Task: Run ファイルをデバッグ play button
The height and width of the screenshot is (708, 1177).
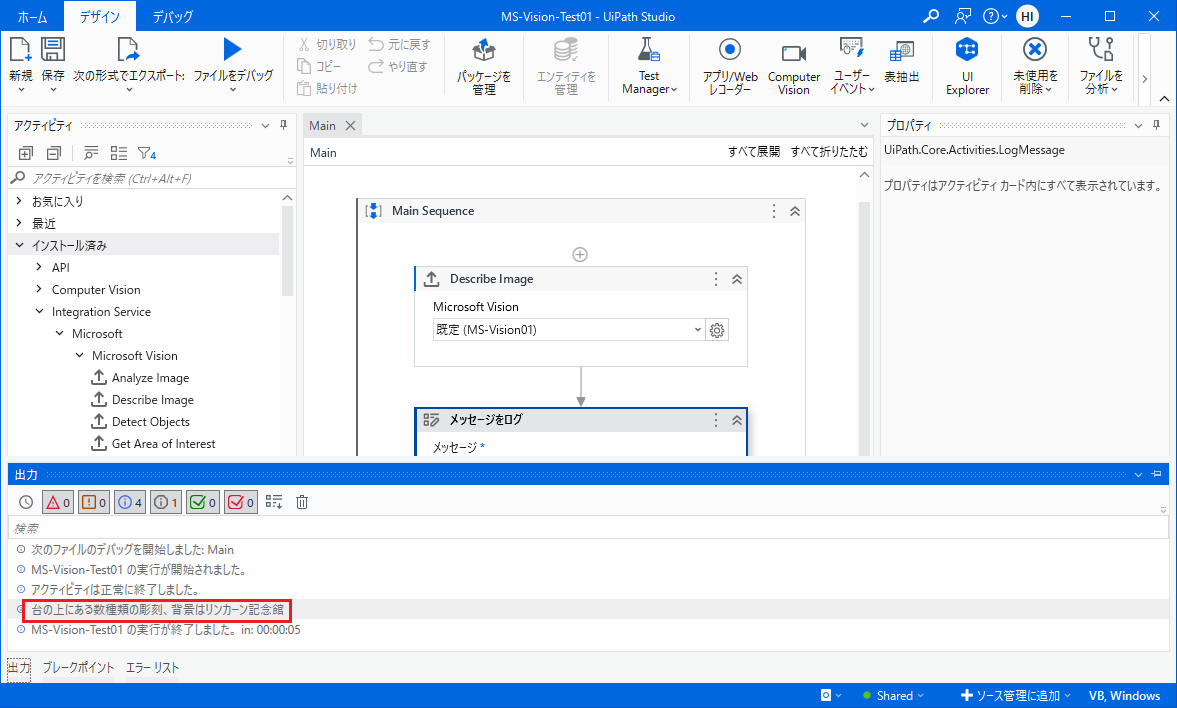Action: 233,50
